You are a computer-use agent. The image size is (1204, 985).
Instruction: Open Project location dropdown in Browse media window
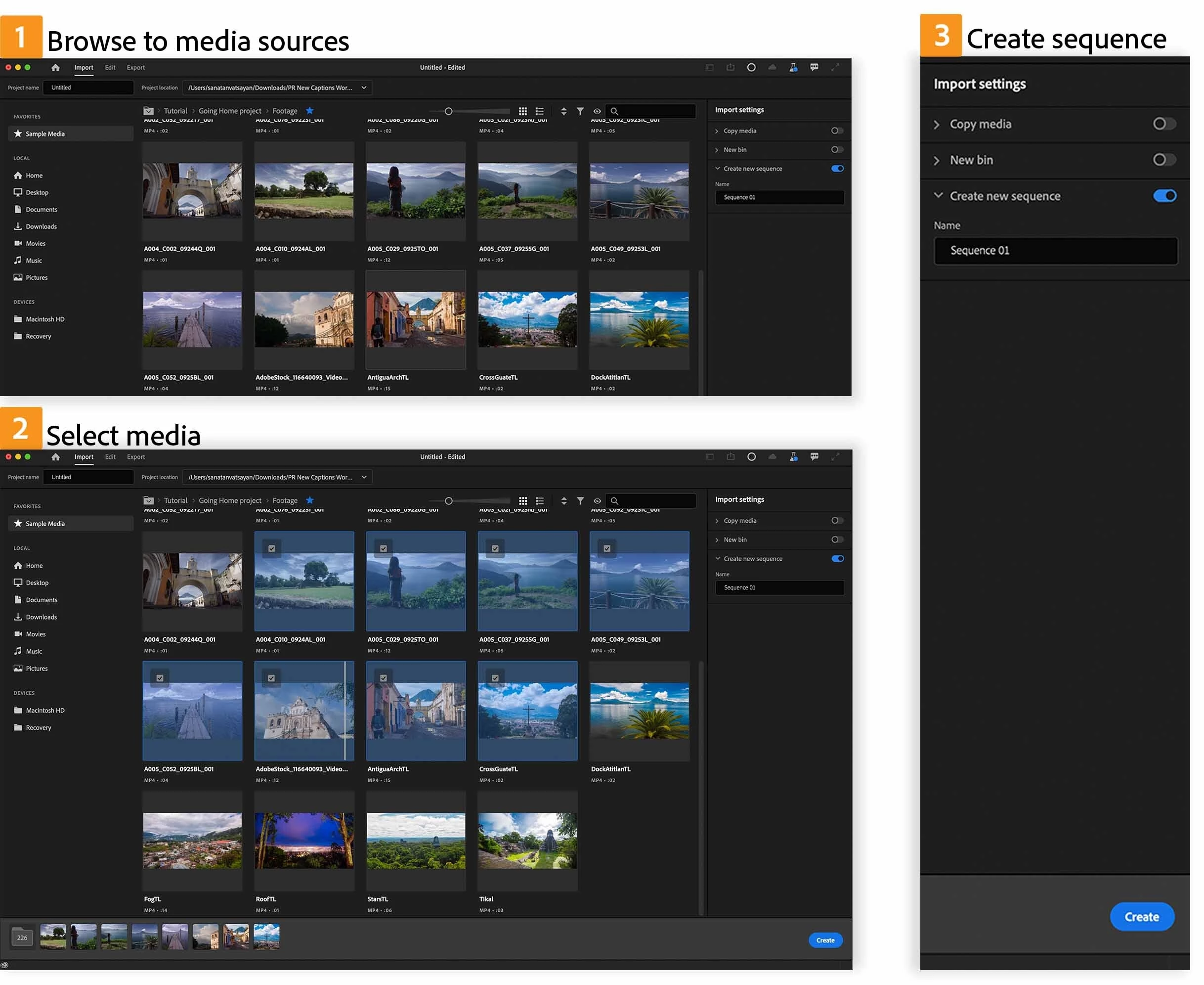pos(364,88)
